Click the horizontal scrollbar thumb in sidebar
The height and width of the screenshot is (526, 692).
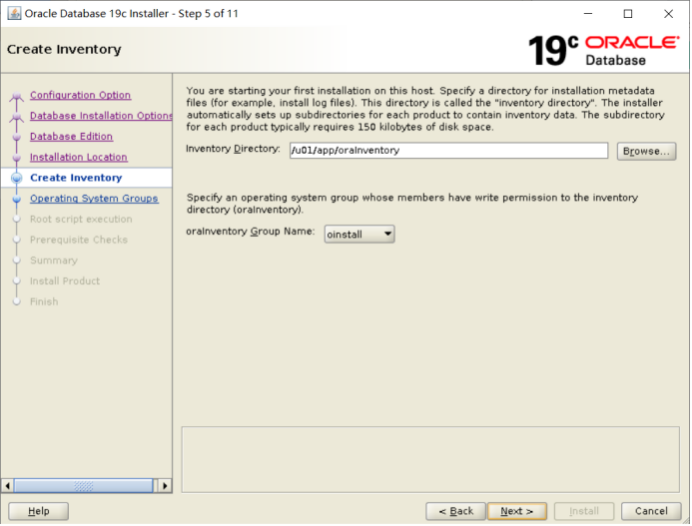tap(83, 486)
